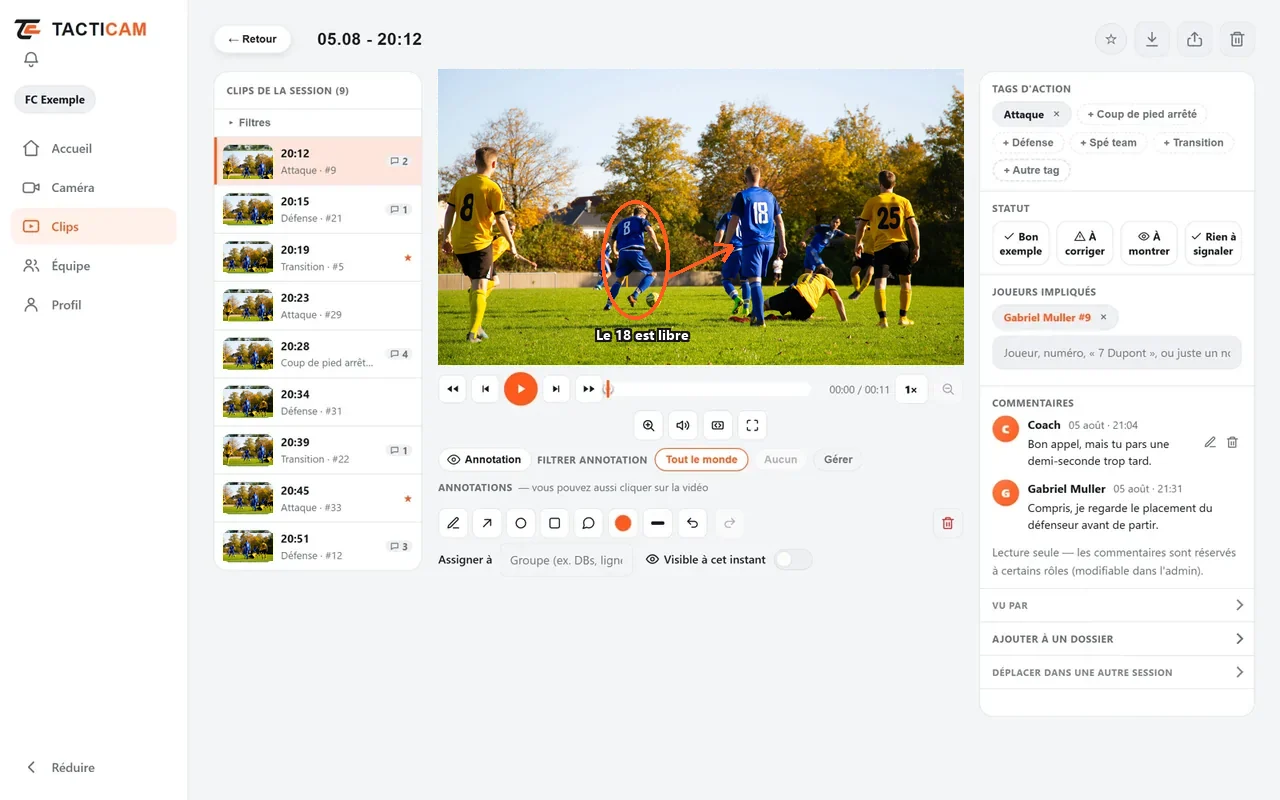1280x800 pixels.
Task: Undo last annotation
Action: [692, 523]
